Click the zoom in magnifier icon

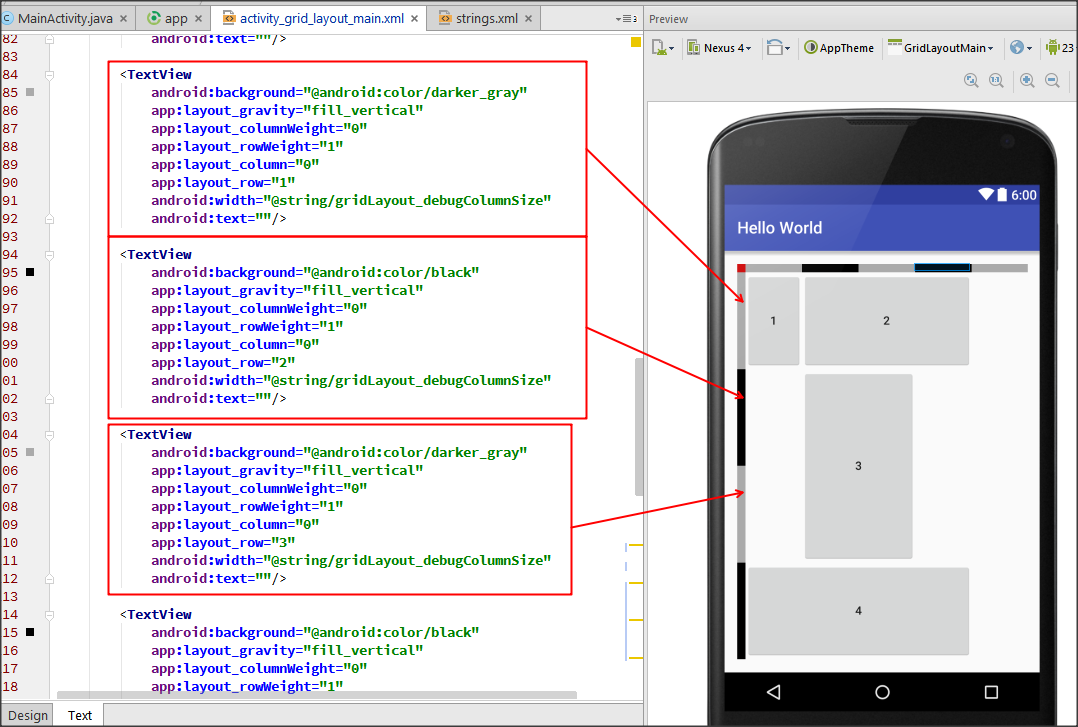coord(1027,80)
